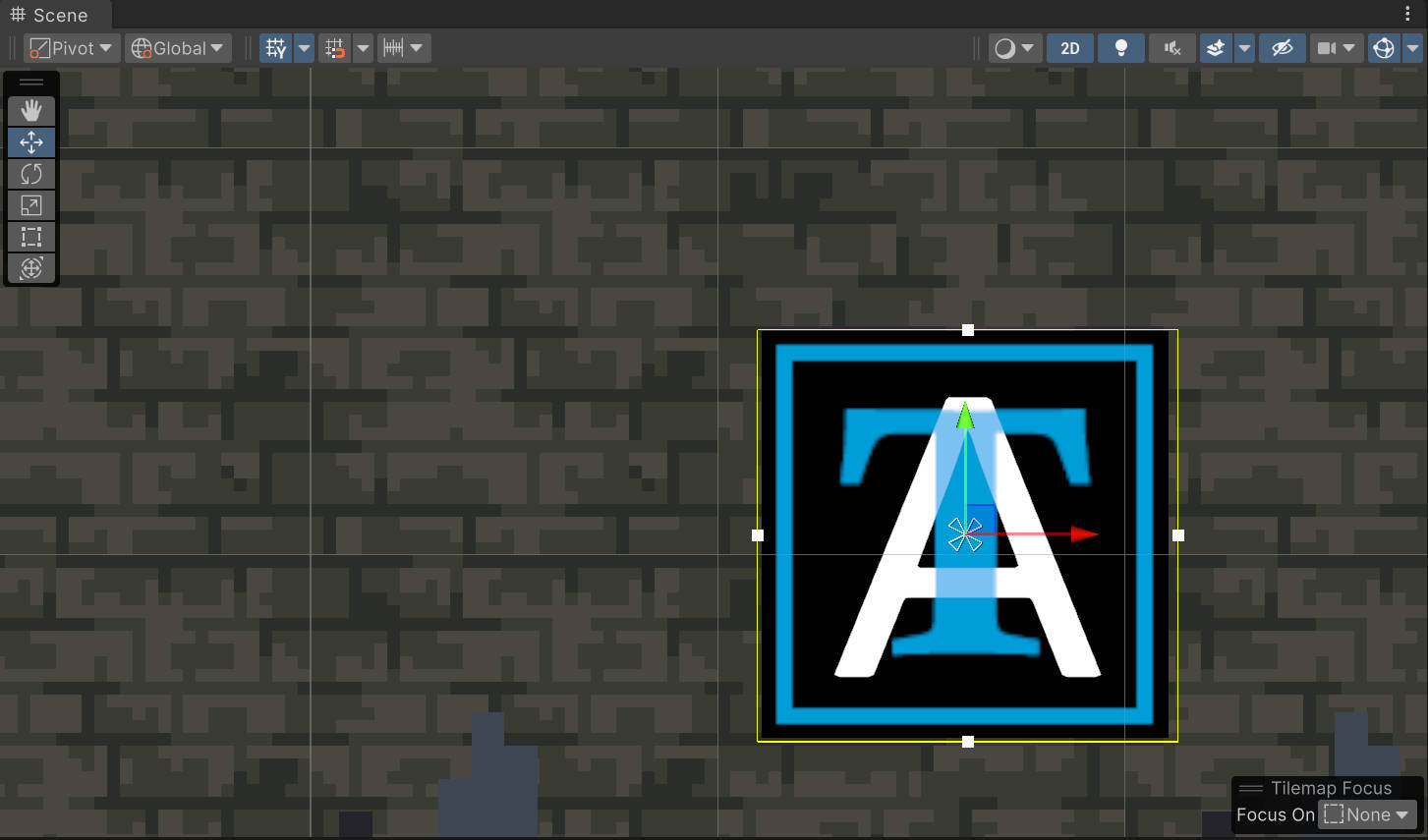Switch to the Scene tab
The height and width of the screenshot is (840, 1428).
(49, 15)
